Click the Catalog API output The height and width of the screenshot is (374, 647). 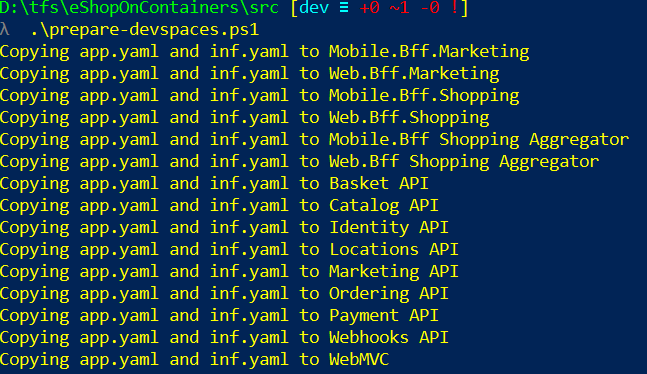coord(384,206)
